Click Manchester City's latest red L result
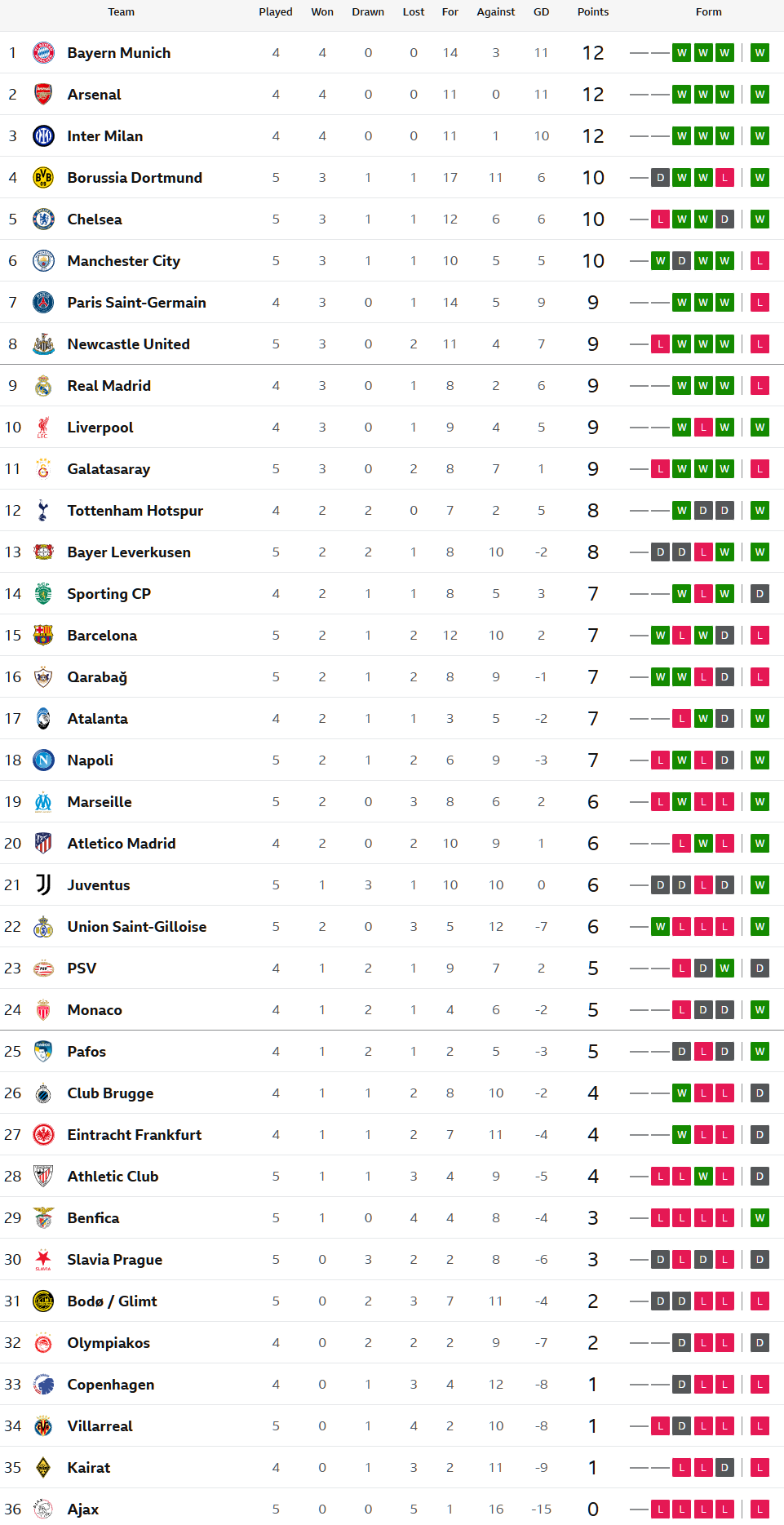784x1525 pixels. coord(760,261)
